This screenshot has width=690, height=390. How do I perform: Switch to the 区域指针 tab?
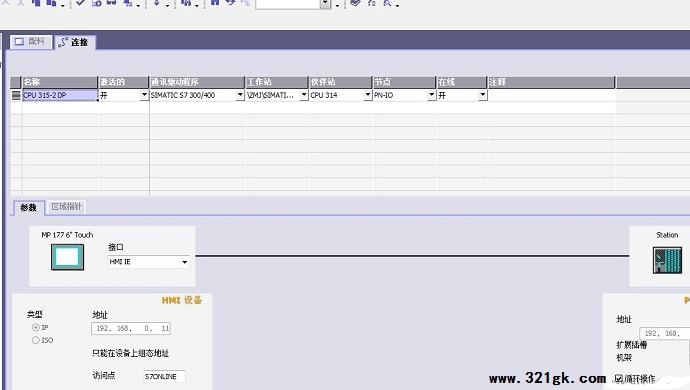click(x=66, y=206)
